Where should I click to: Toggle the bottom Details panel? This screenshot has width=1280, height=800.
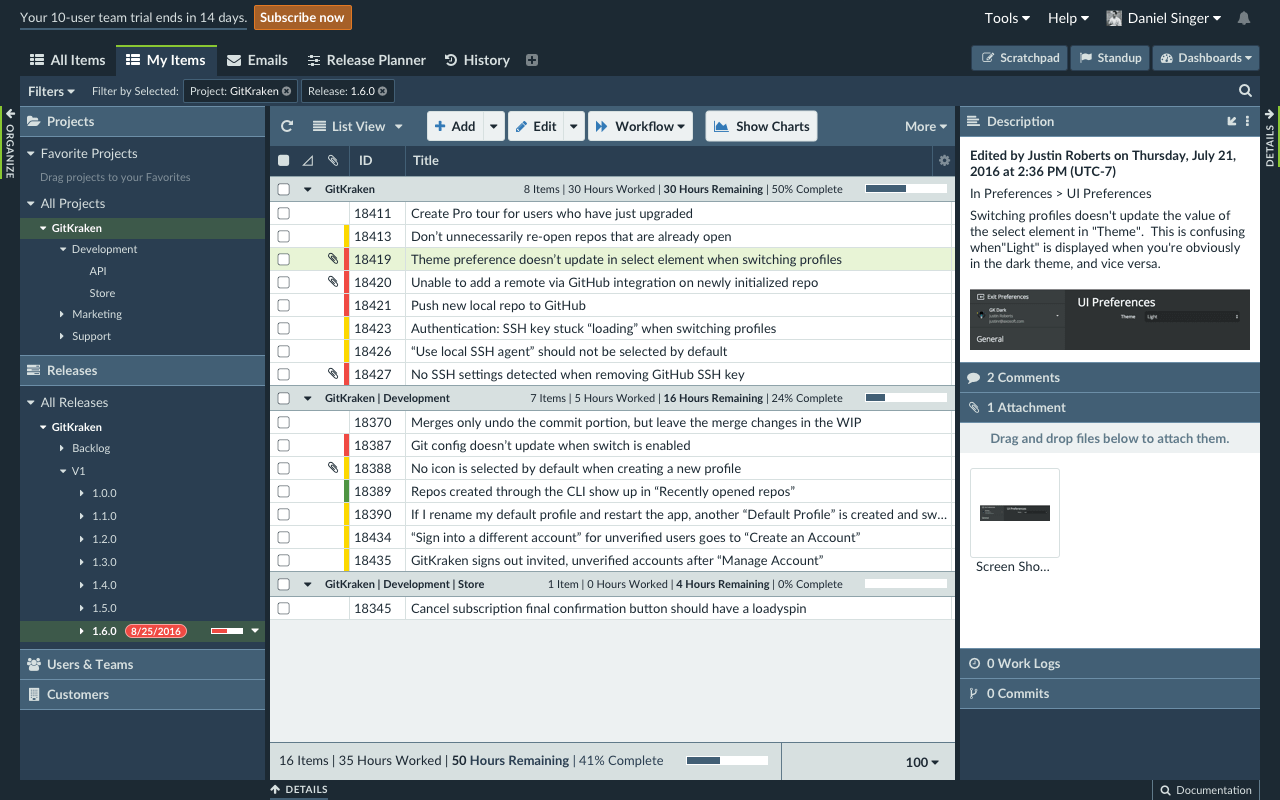coord(299,789)
